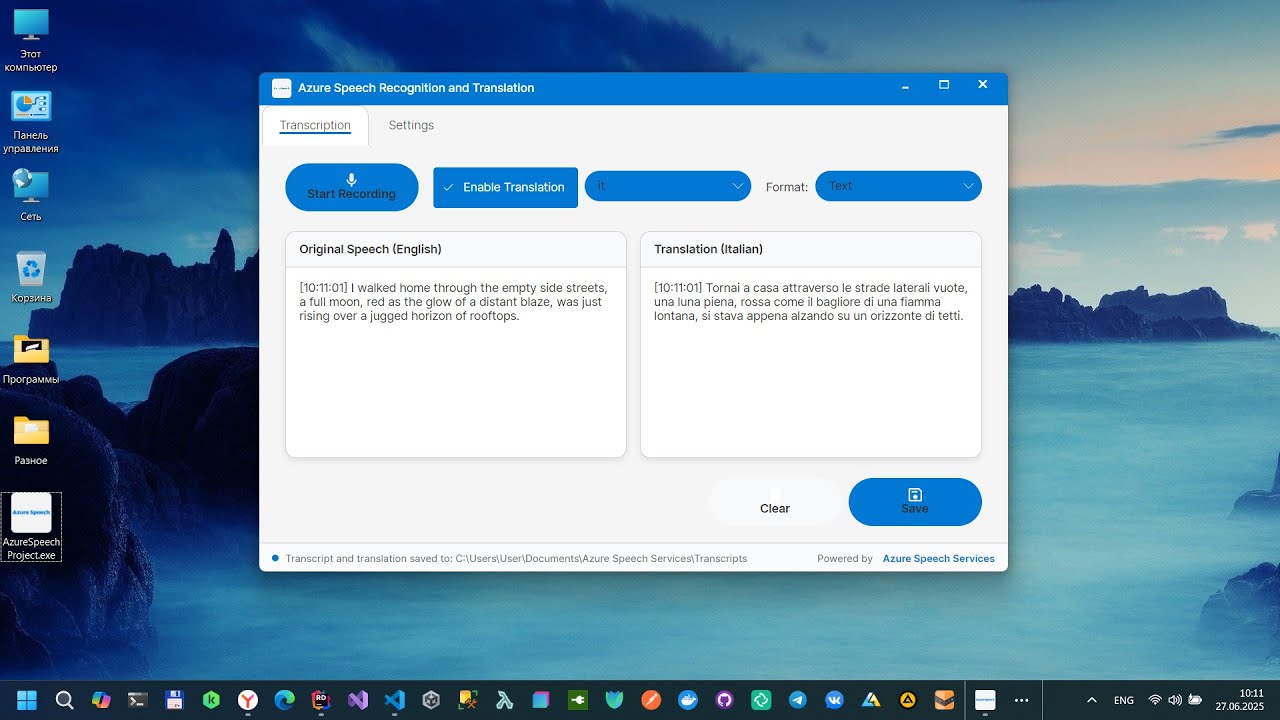Open the terminal icon in taskbar
The width and height of the screenshot is (1280, 720).
(x=138, y=700)
